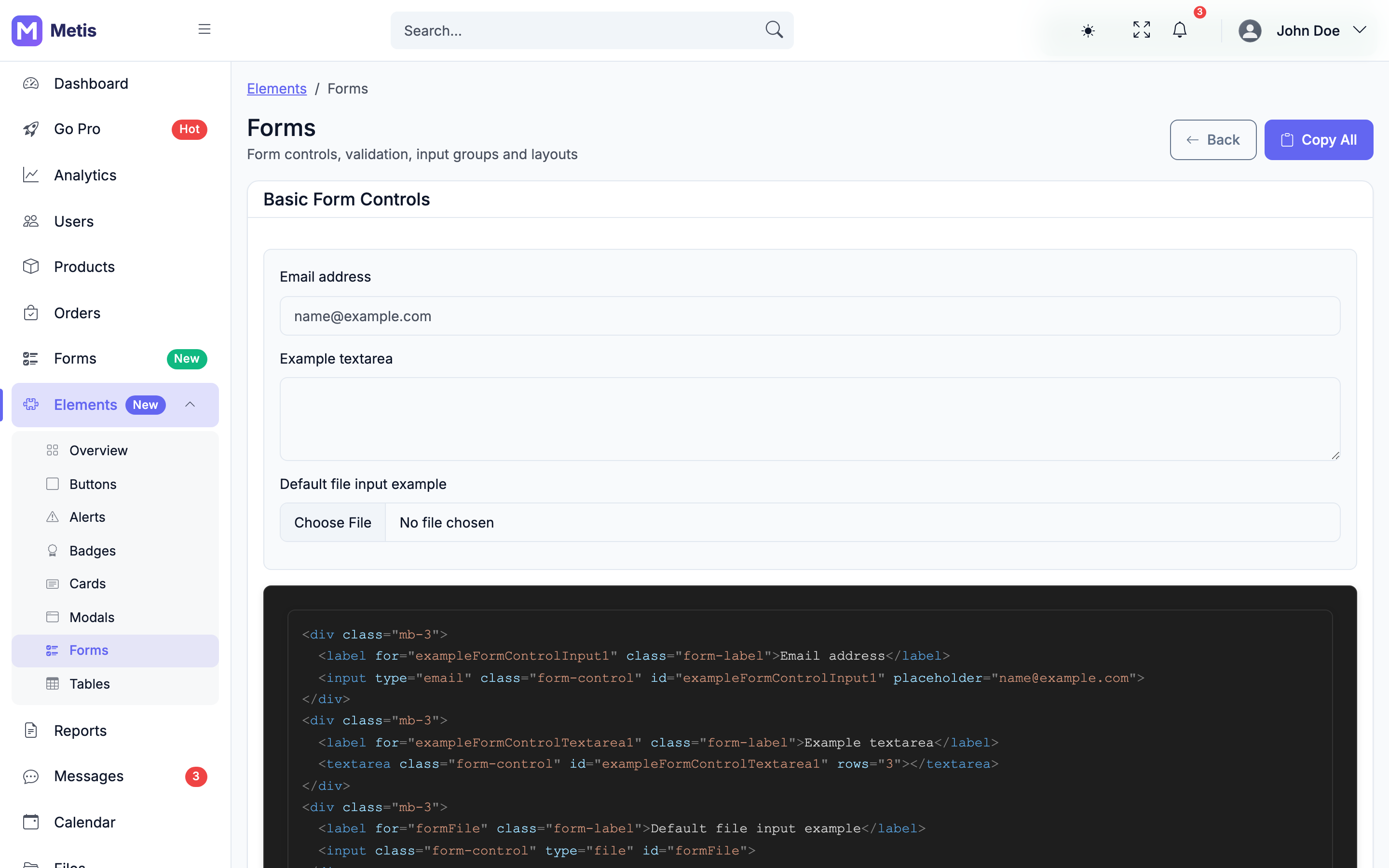Click the Back button
This screenshot has height=868, width=1389.
coord(1213,139)
